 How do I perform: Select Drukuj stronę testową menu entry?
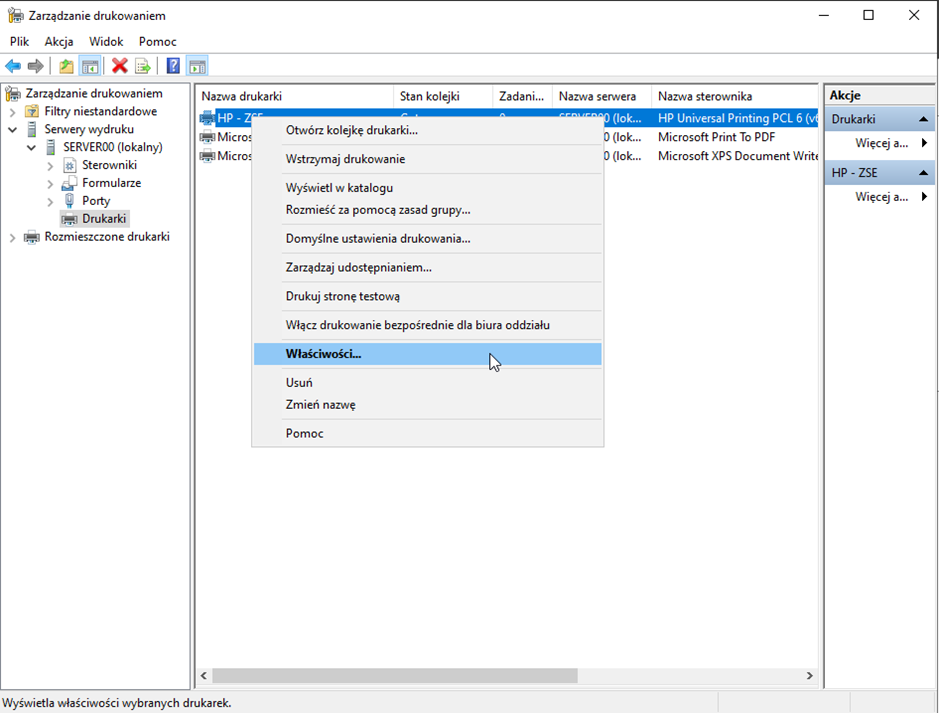342,296
